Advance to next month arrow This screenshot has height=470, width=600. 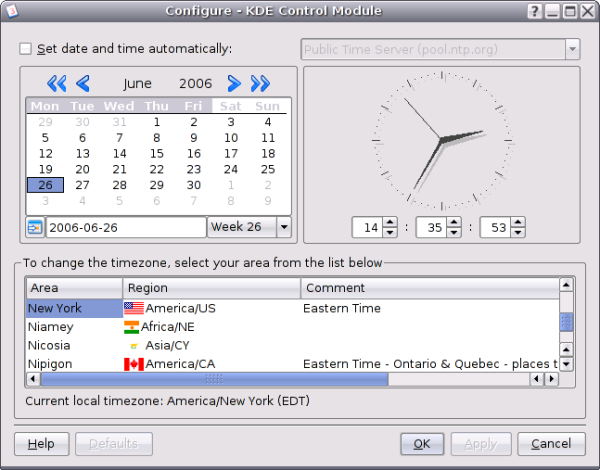click(x=234, y=84)
